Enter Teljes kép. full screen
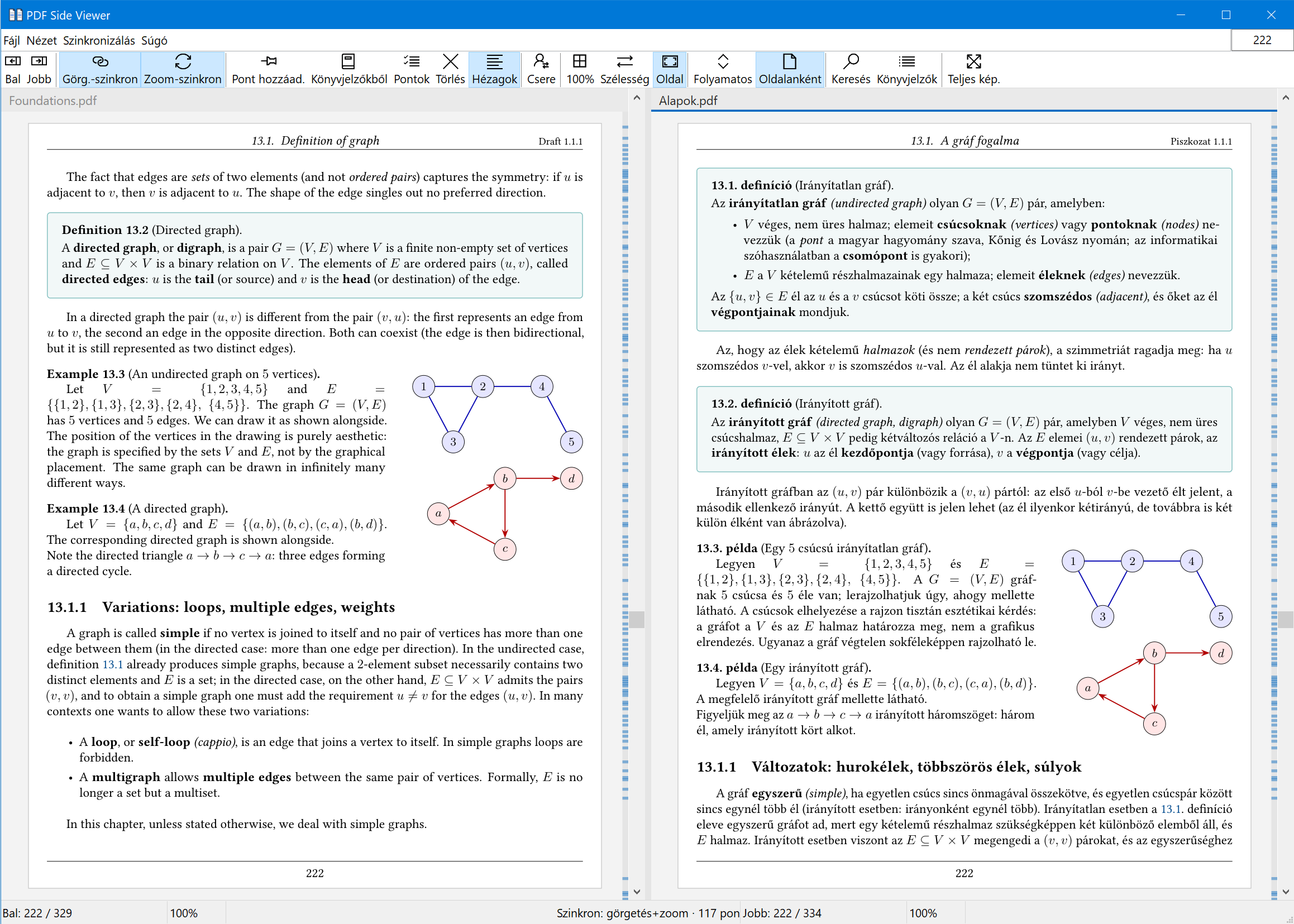Image resolution: width=1294 pixels, height=924 pixels. (973, 69)
